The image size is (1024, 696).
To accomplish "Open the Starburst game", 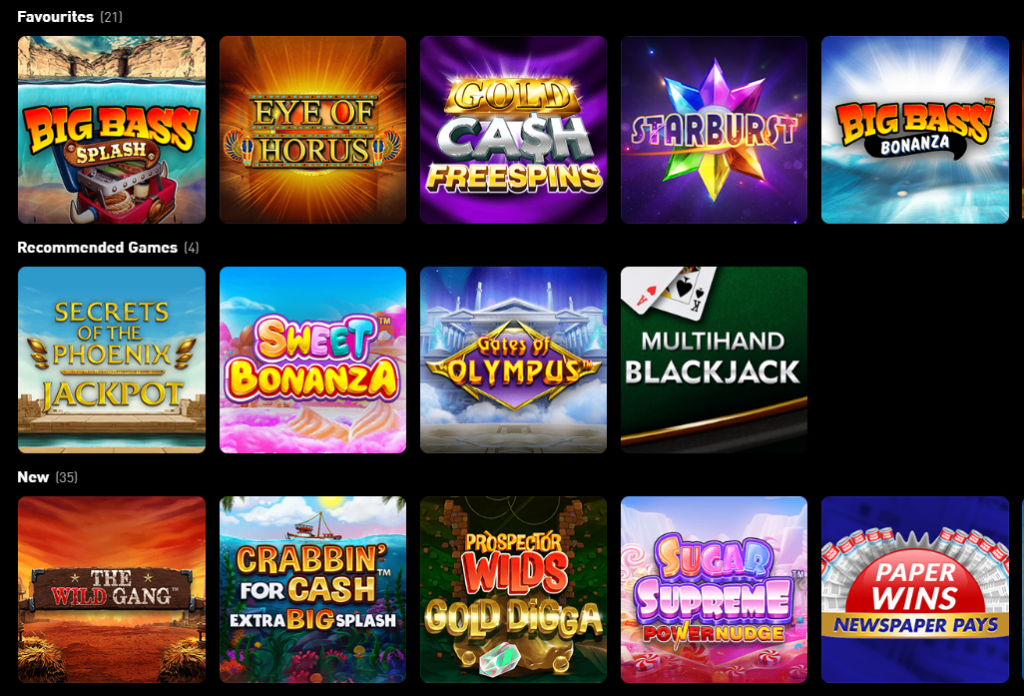I will point(714,130).
